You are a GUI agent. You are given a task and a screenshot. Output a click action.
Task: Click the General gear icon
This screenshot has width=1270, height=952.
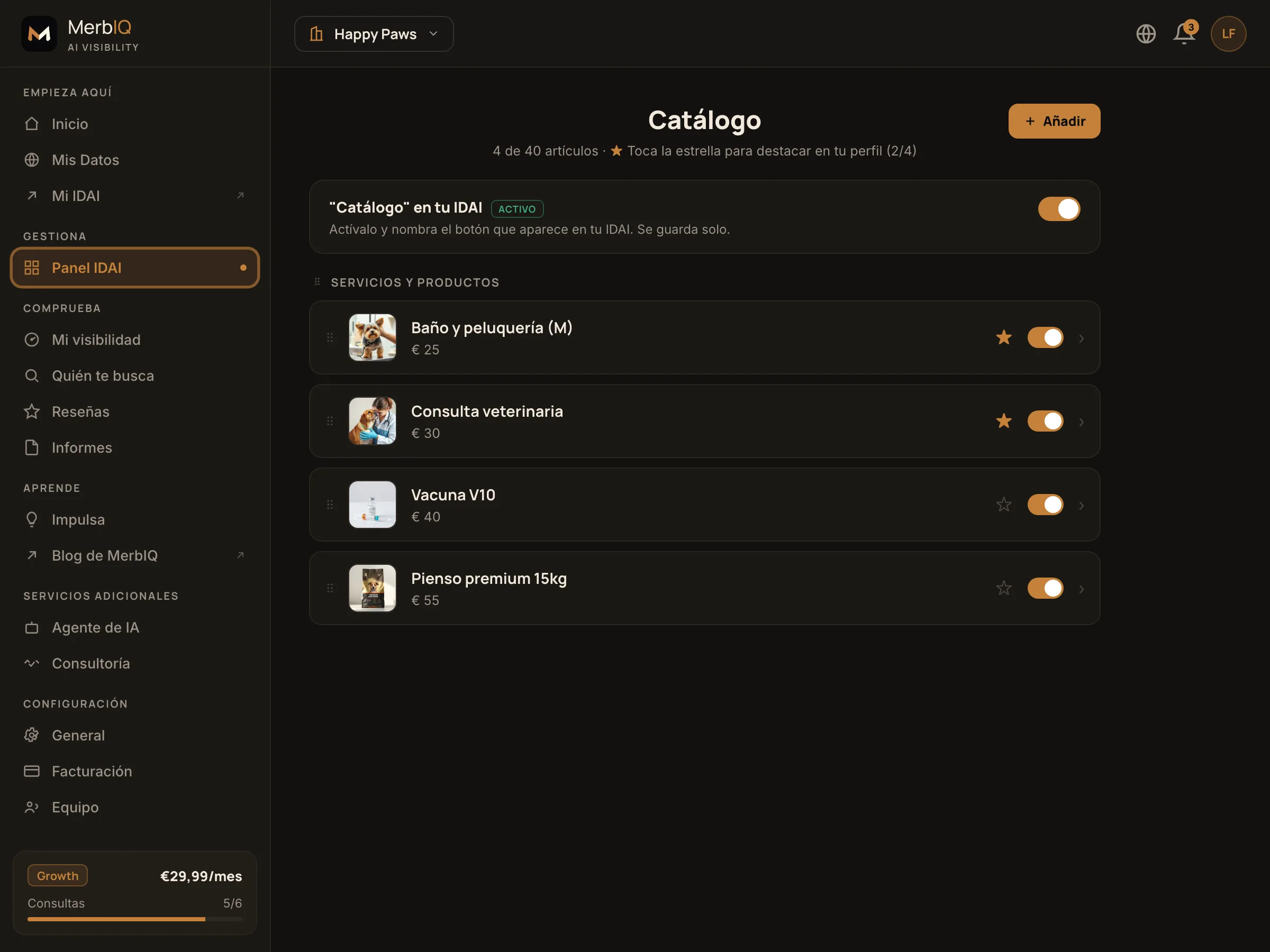point(32,735)
